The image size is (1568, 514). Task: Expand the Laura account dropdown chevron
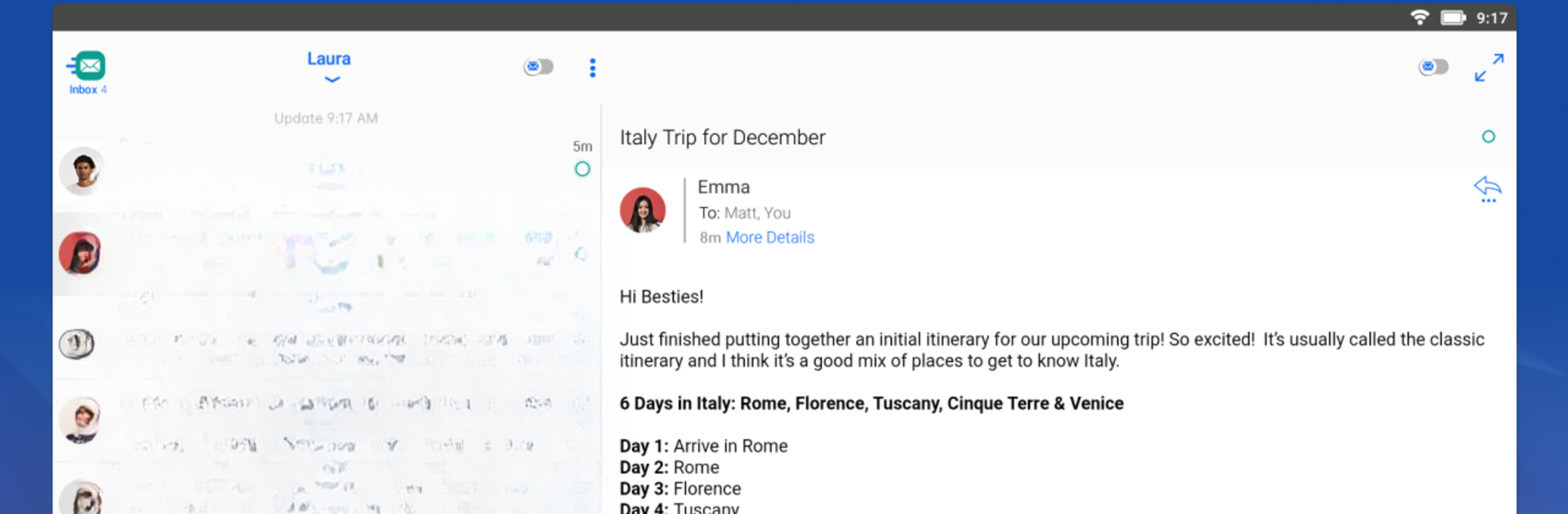332,80
